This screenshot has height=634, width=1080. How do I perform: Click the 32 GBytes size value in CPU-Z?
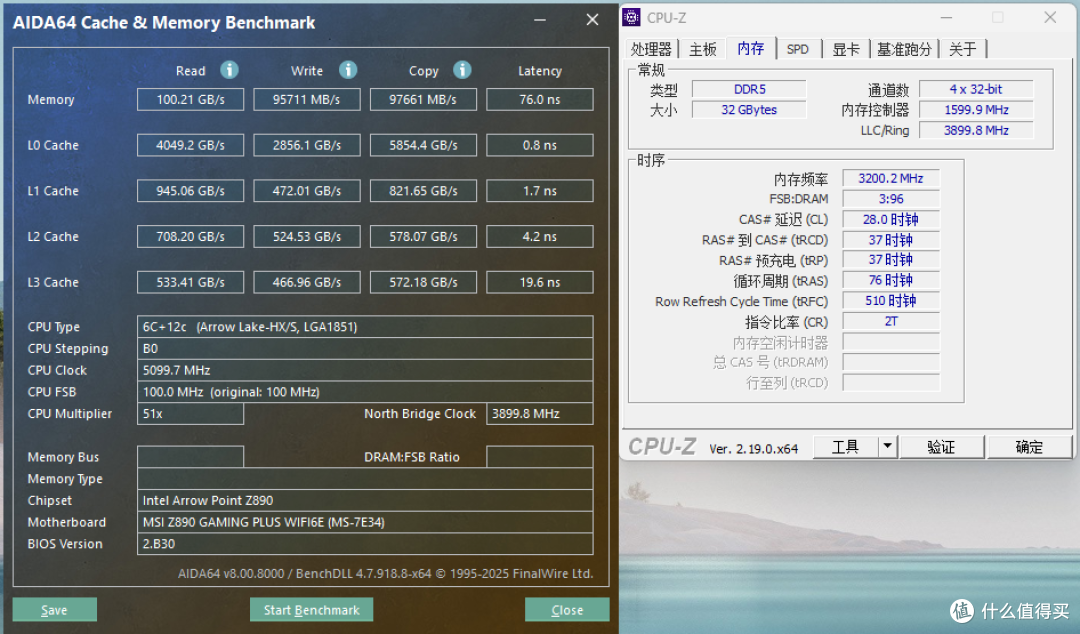click(x=749, y=110)
